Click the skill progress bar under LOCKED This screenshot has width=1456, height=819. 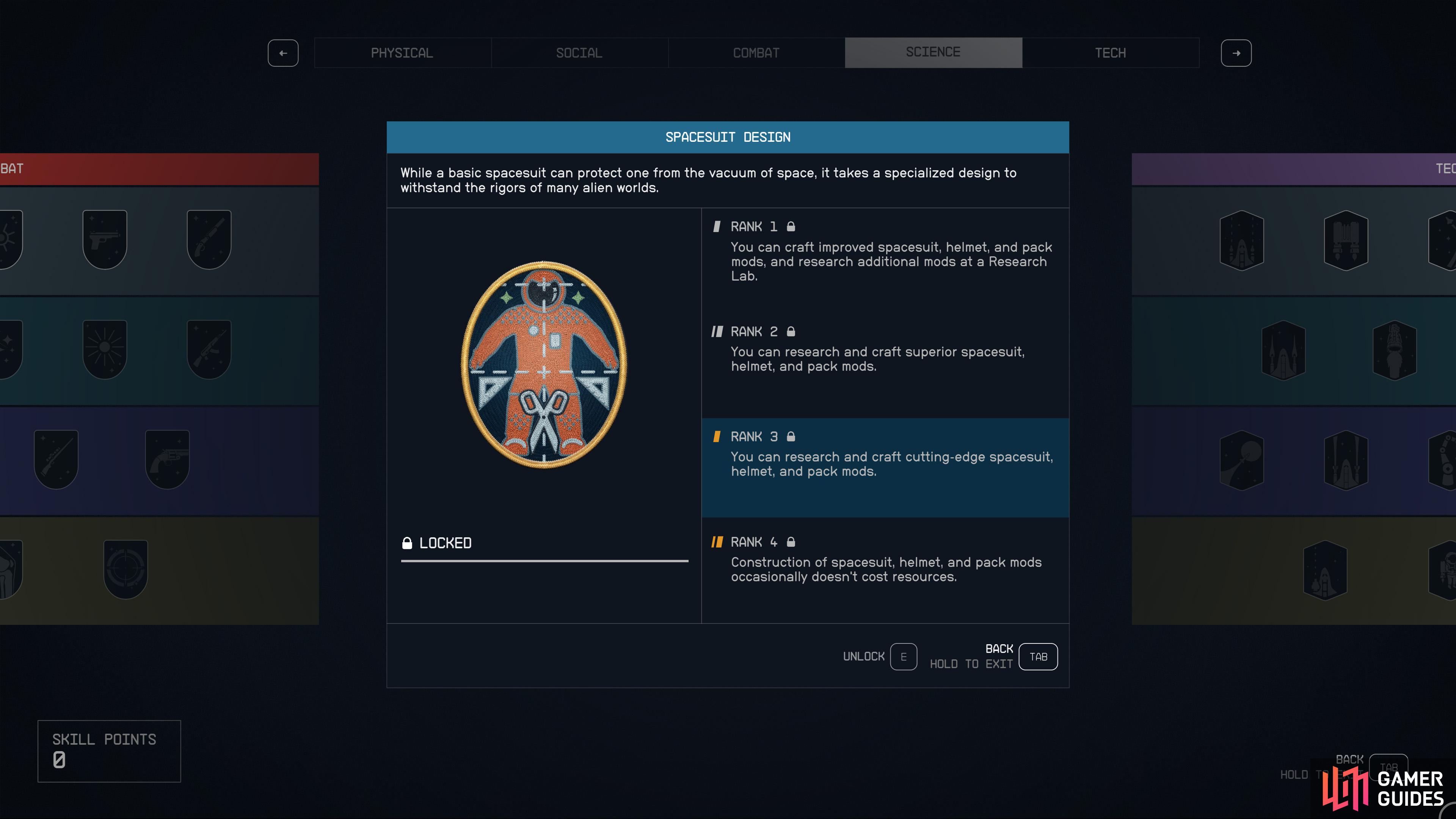pos(545,561)
